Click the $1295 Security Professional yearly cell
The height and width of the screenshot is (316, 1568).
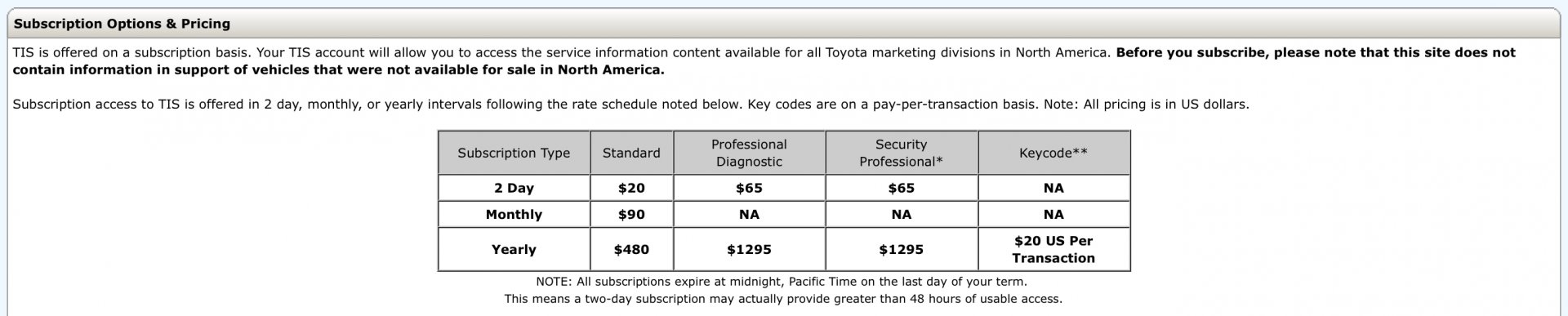[902, 249]
